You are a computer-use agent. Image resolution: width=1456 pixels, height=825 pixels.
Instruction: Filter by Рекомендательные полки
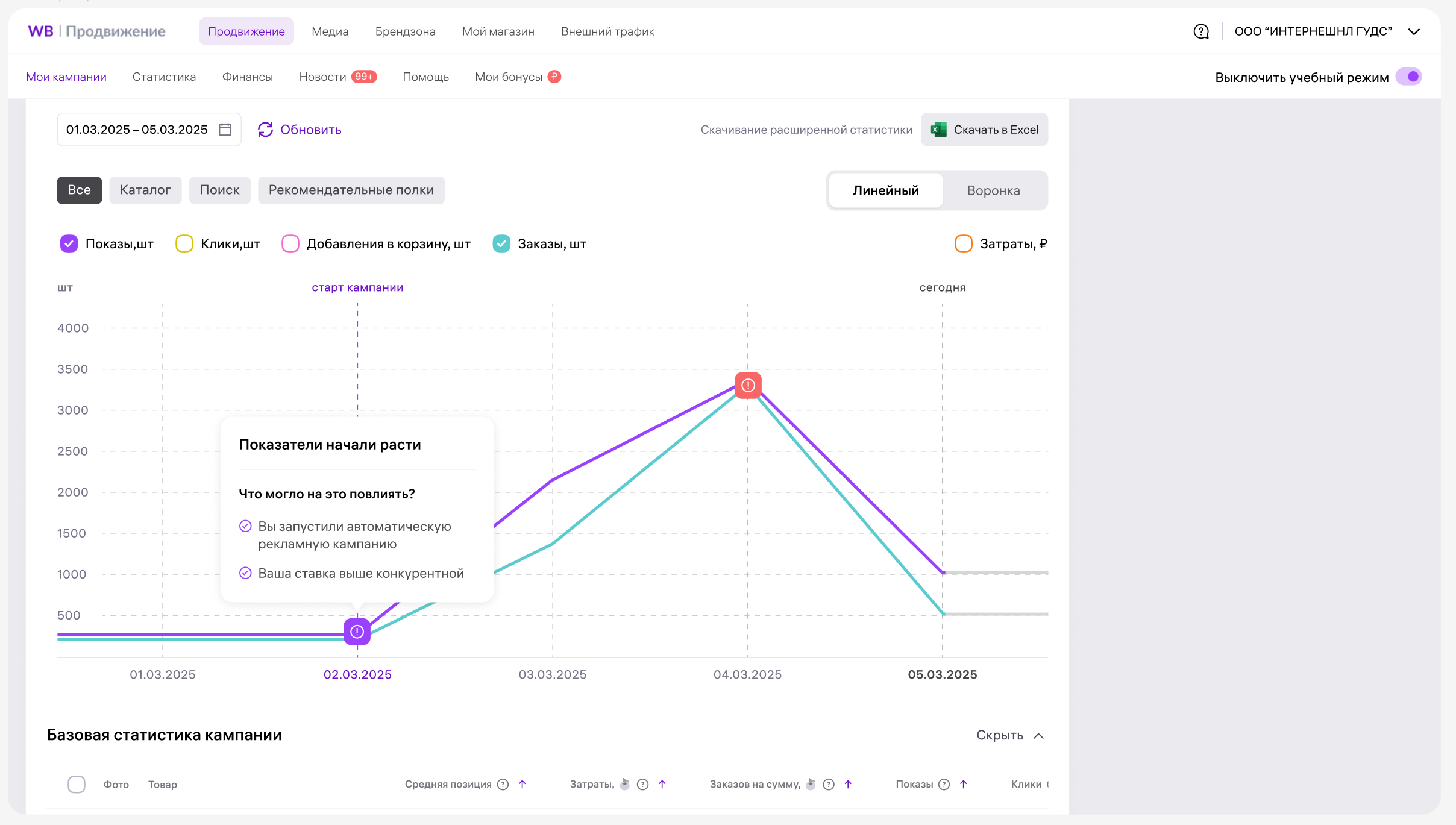click(351, 190)
